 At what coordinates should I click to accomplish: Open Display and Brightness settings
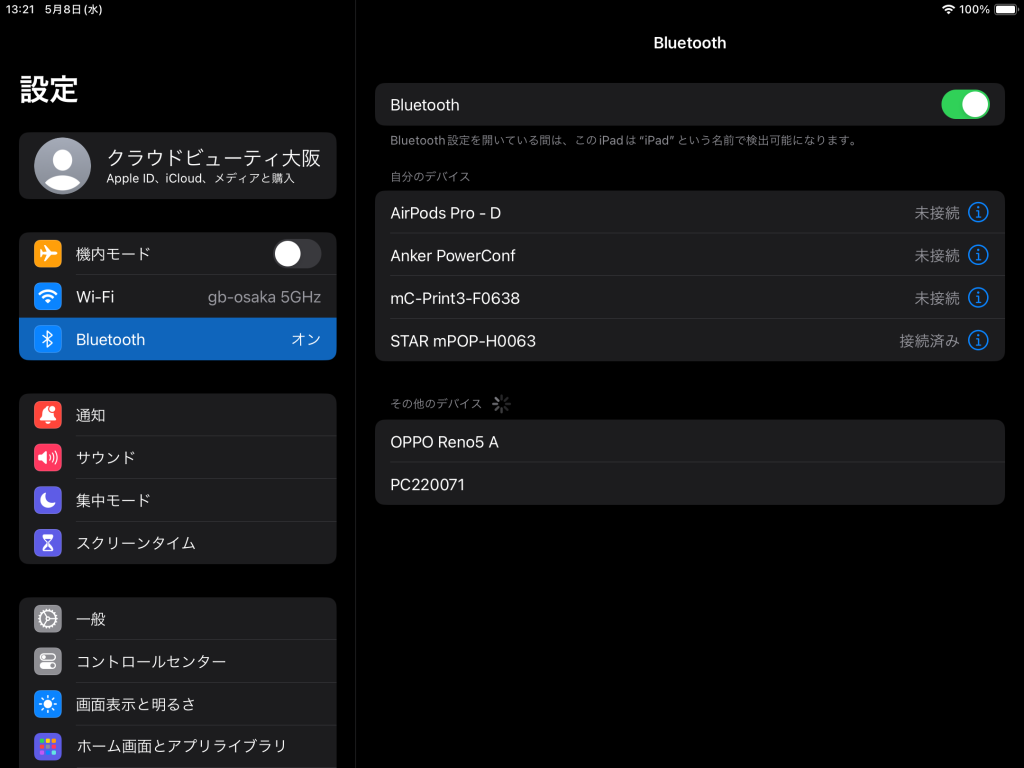pos(136,704)
